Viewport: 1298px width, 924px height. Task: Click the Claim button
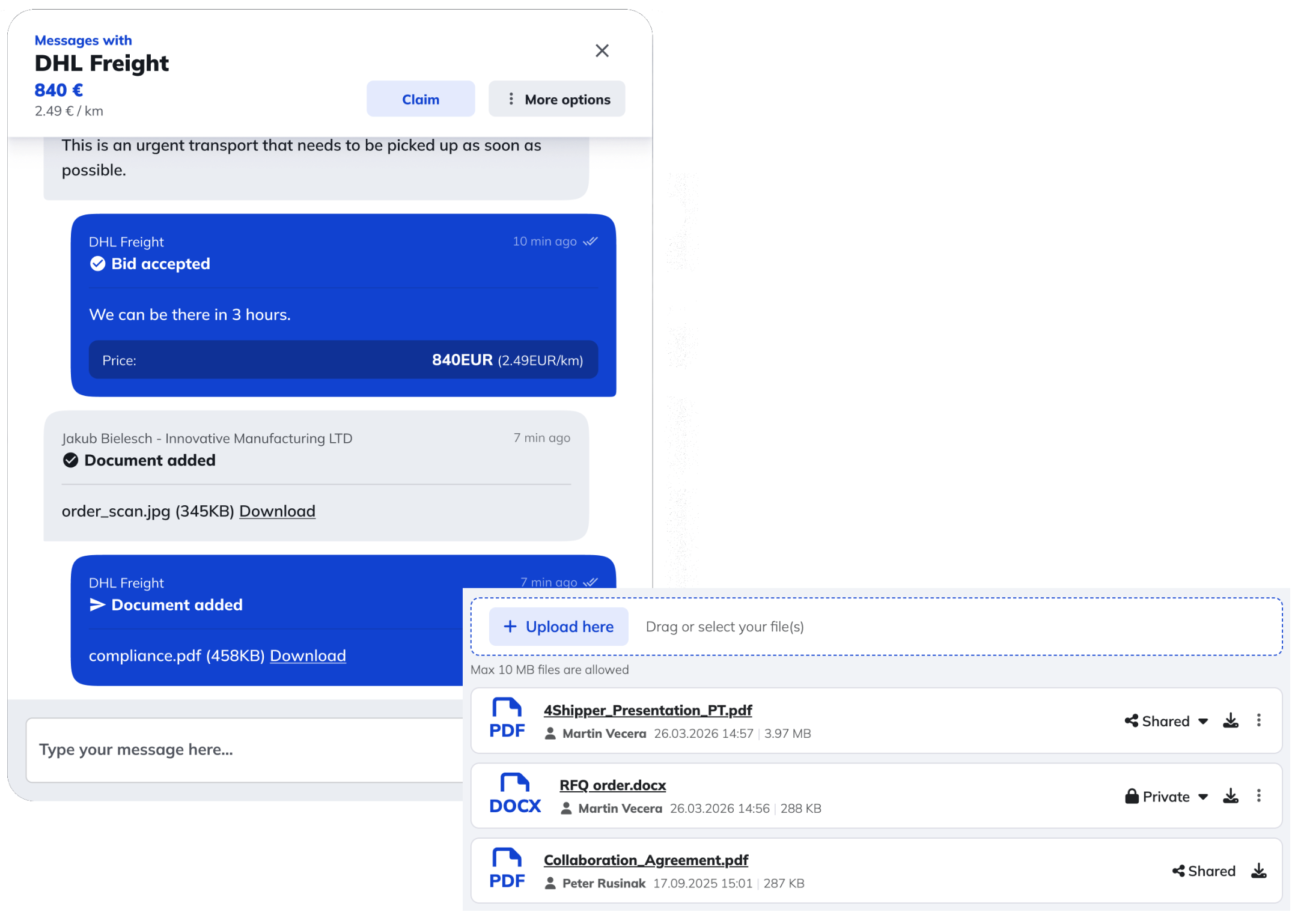coord(420,99)
